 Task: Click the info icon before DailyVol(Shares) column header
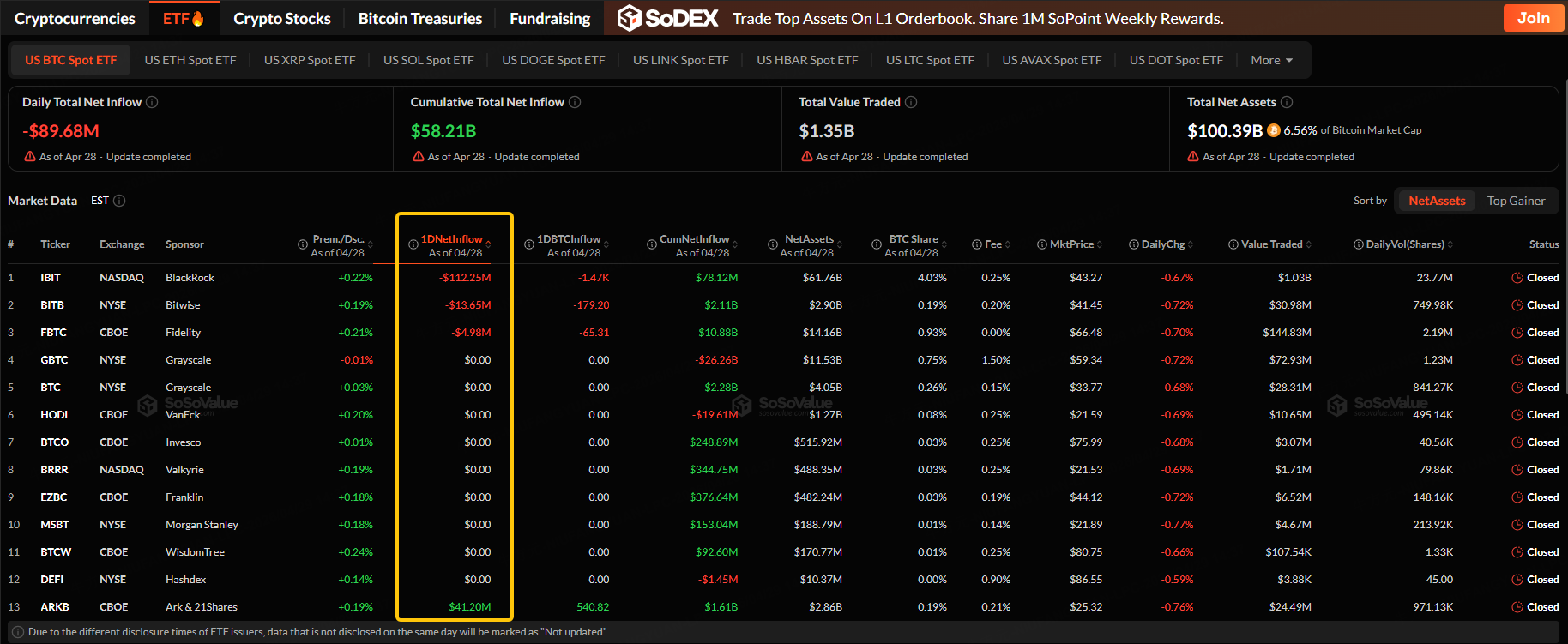[x=1359, y=244]
